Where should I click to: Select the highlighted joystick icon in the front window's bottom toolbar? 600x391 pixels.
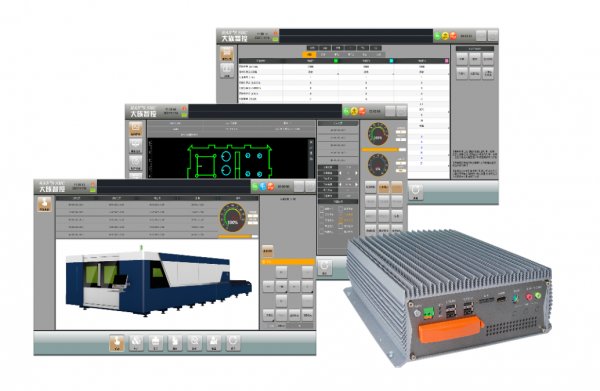[117, 343]
